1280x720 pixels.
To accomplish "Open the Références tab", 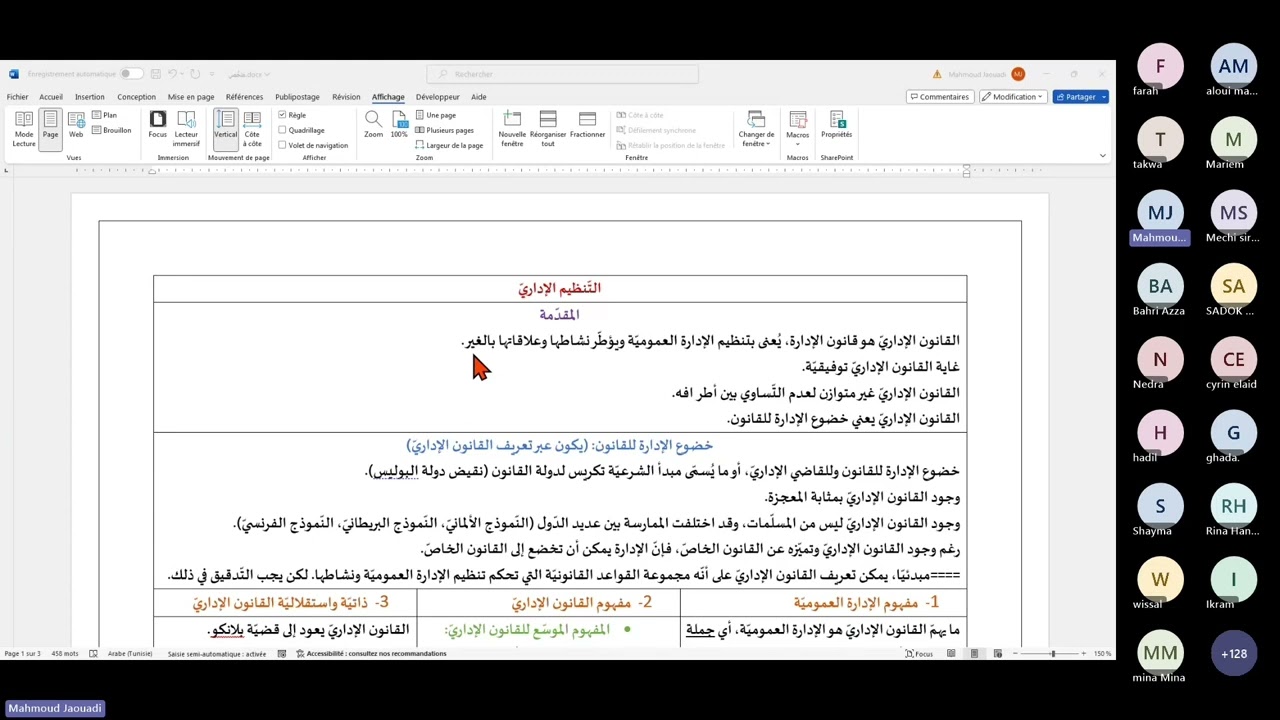I will (244, 97).
